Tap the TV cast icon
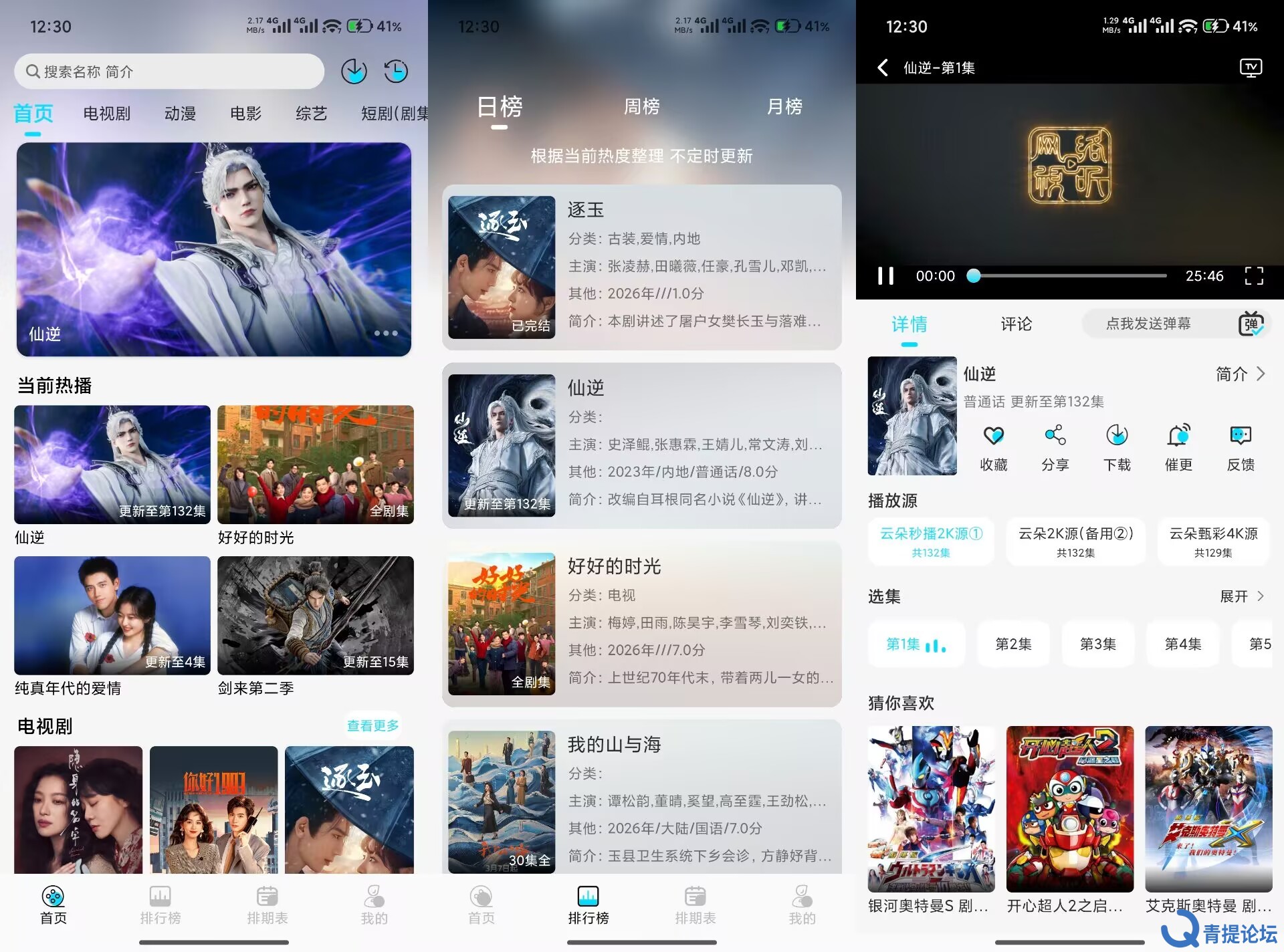 1251,68
